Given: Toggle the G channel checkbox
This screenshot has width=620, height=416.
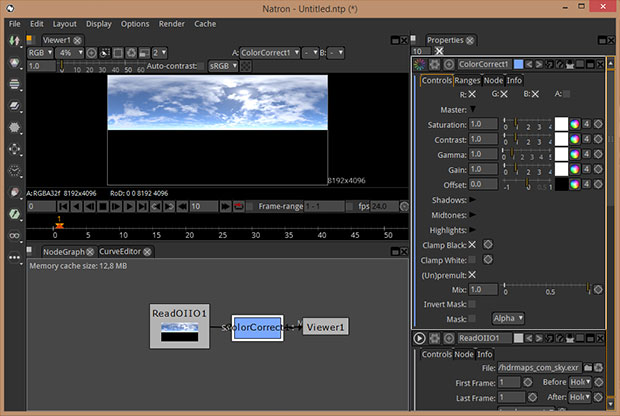Looking at the screenshot, I should pos(504,94).
